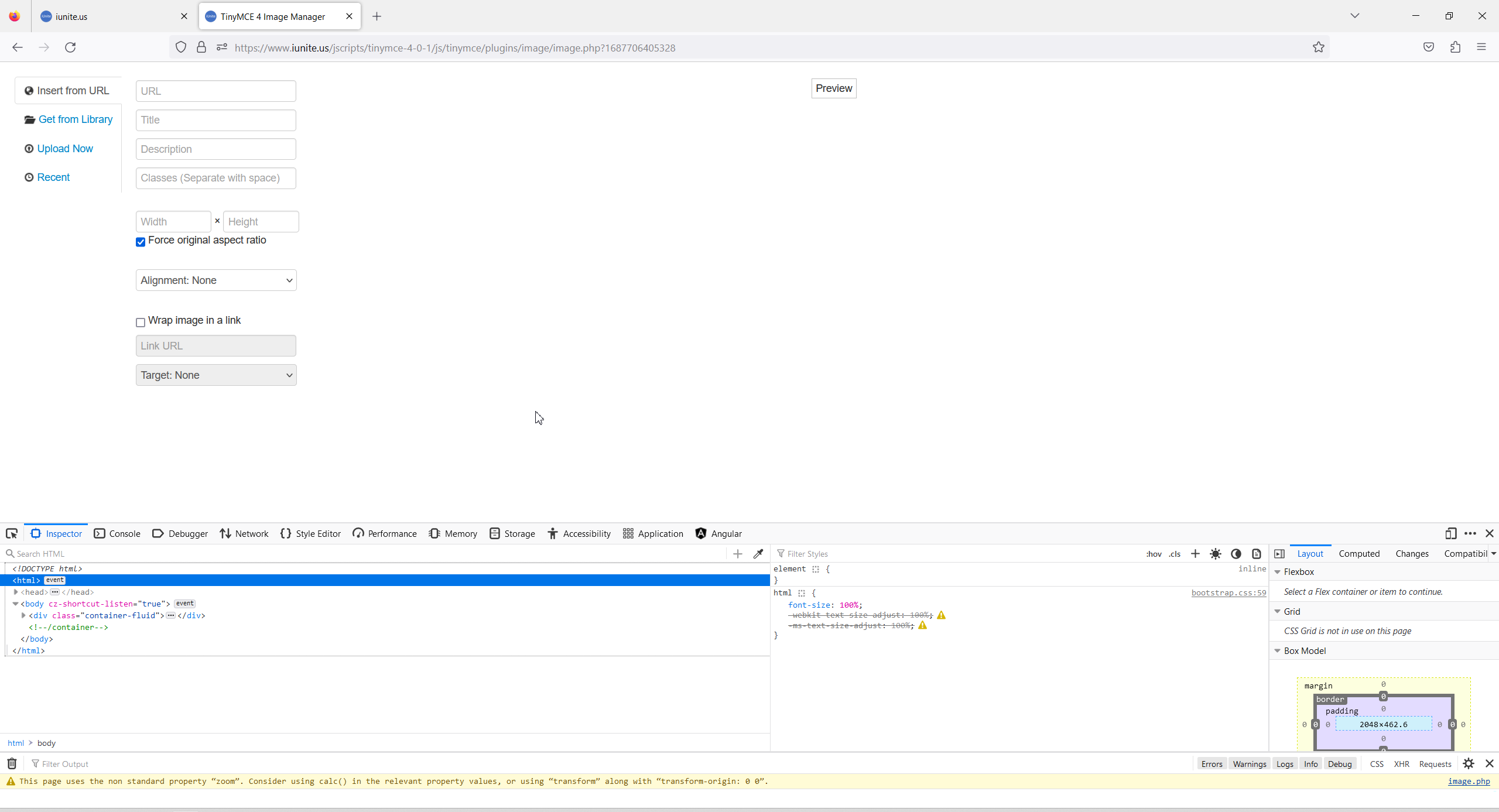Switch to the Computed sidebar tab

point(1359,554)
